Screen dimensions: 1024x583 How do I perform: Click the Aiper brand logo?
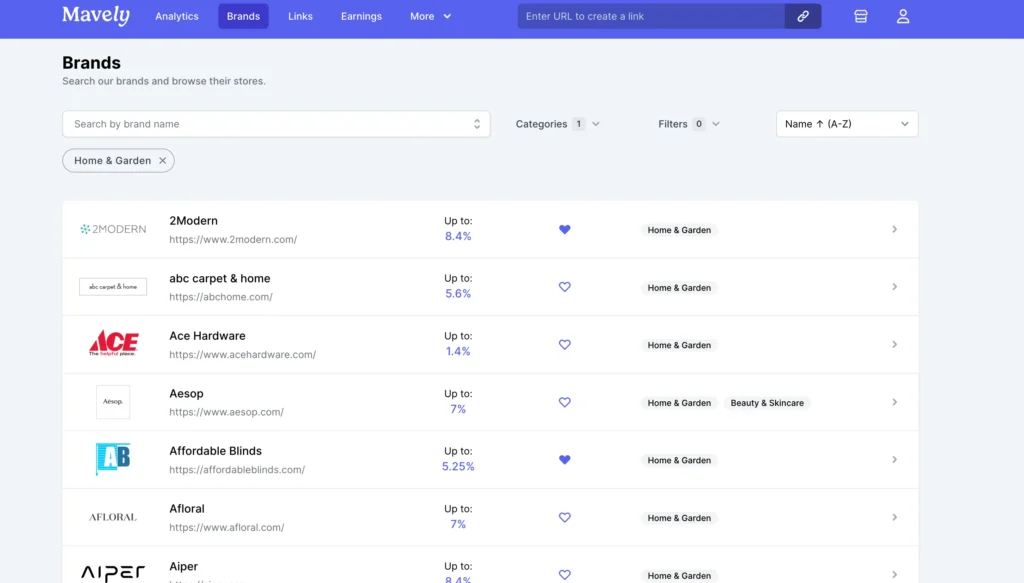(x=113, y=573)
